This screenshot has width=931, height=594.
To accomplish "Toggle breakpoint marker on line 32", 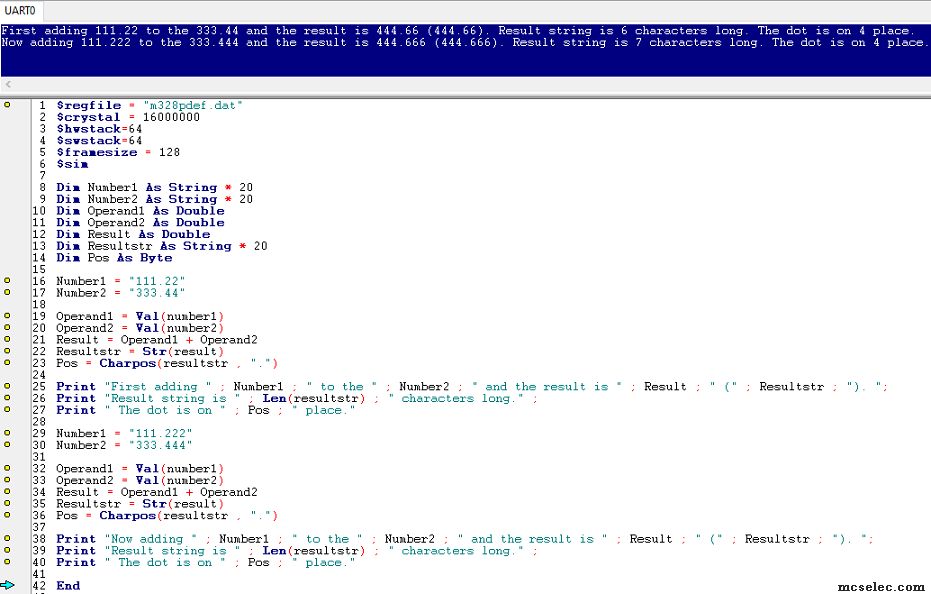I will coord(8,468).
